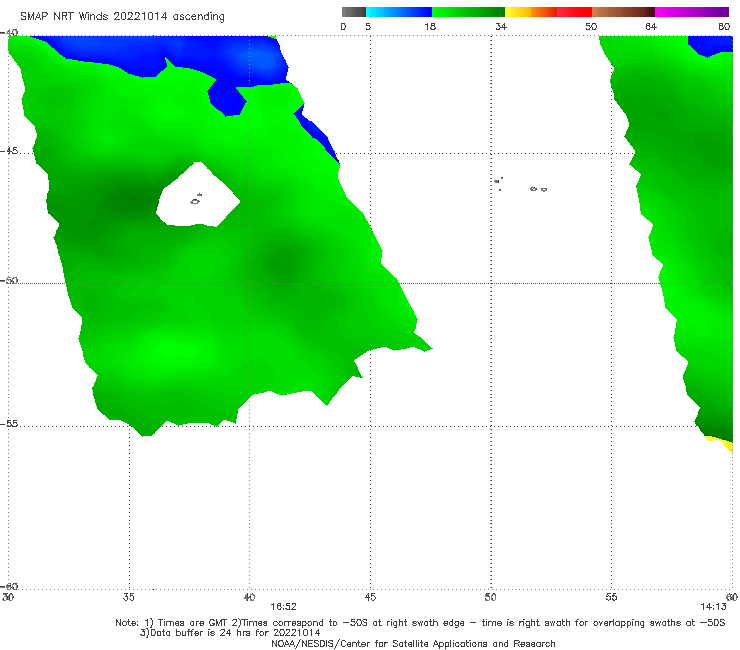Click the magenta-purple segment of the color bar

(692, 12)
